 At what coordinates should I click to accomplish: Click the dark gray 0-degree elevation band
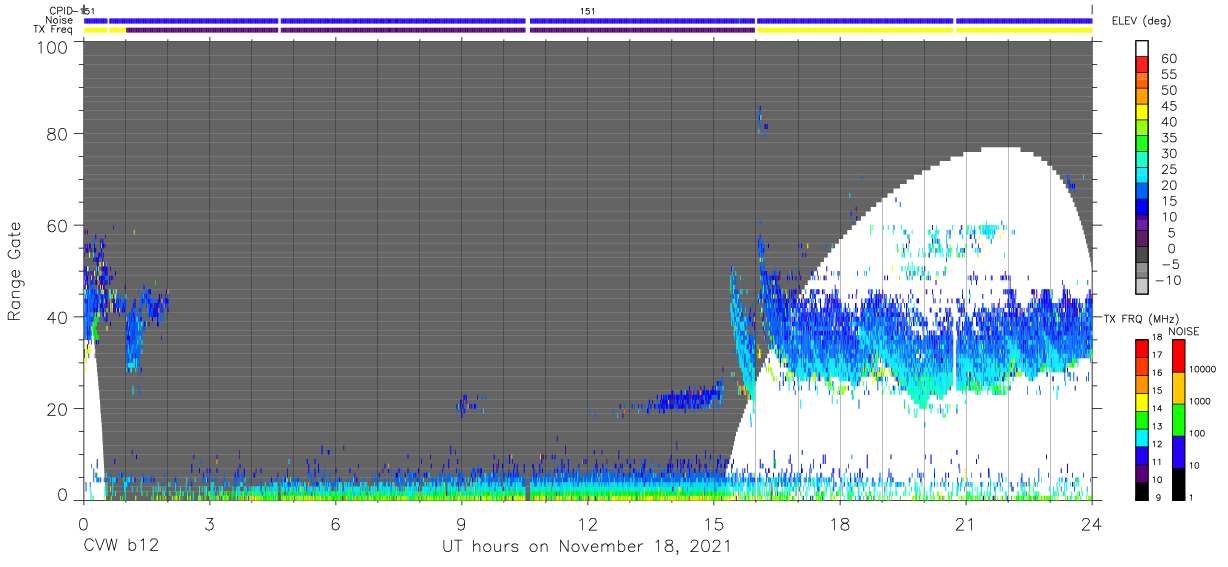coord(1143,256)
